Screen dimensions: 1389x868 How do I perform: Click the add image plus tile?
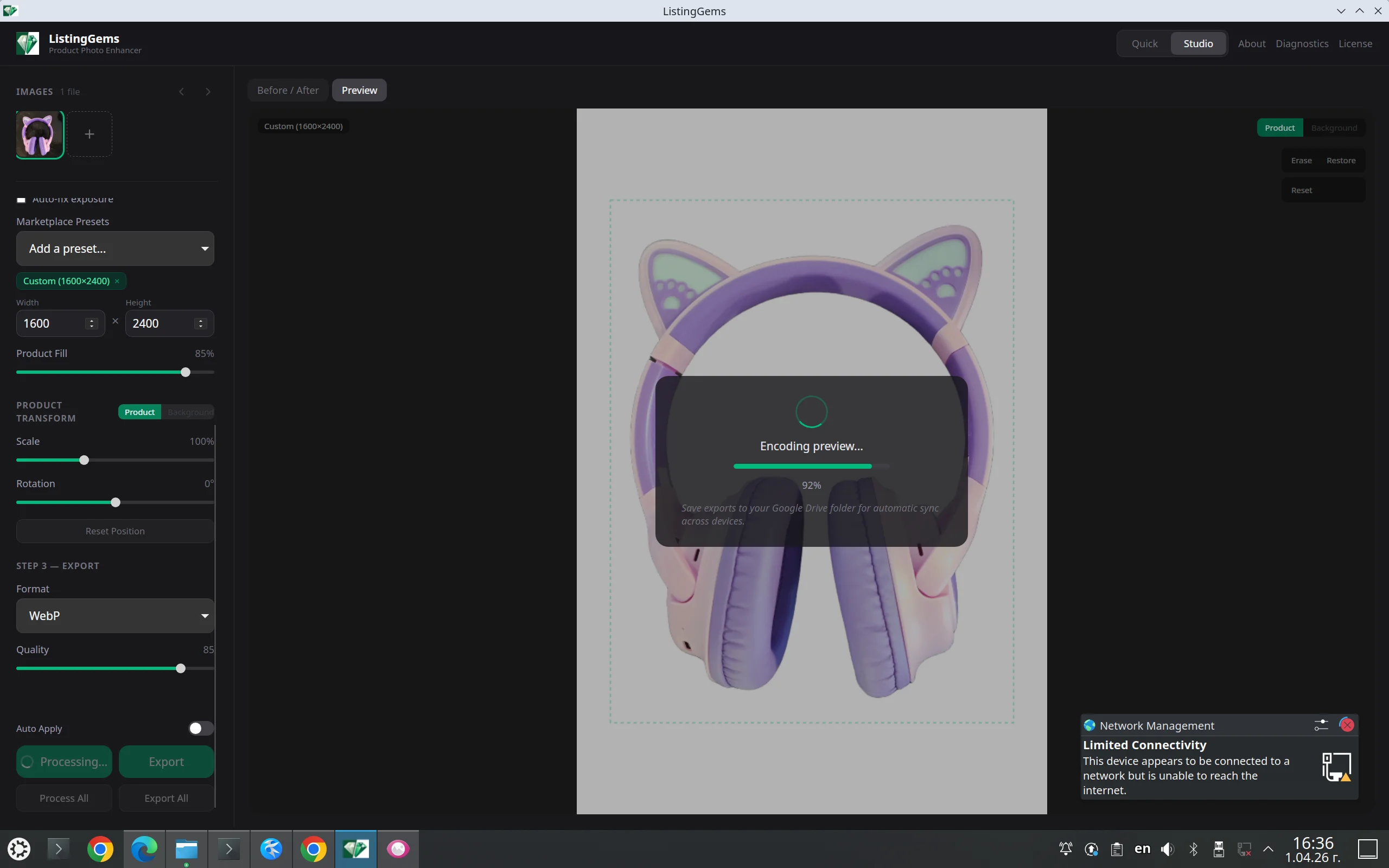click(x=90, y=135)
